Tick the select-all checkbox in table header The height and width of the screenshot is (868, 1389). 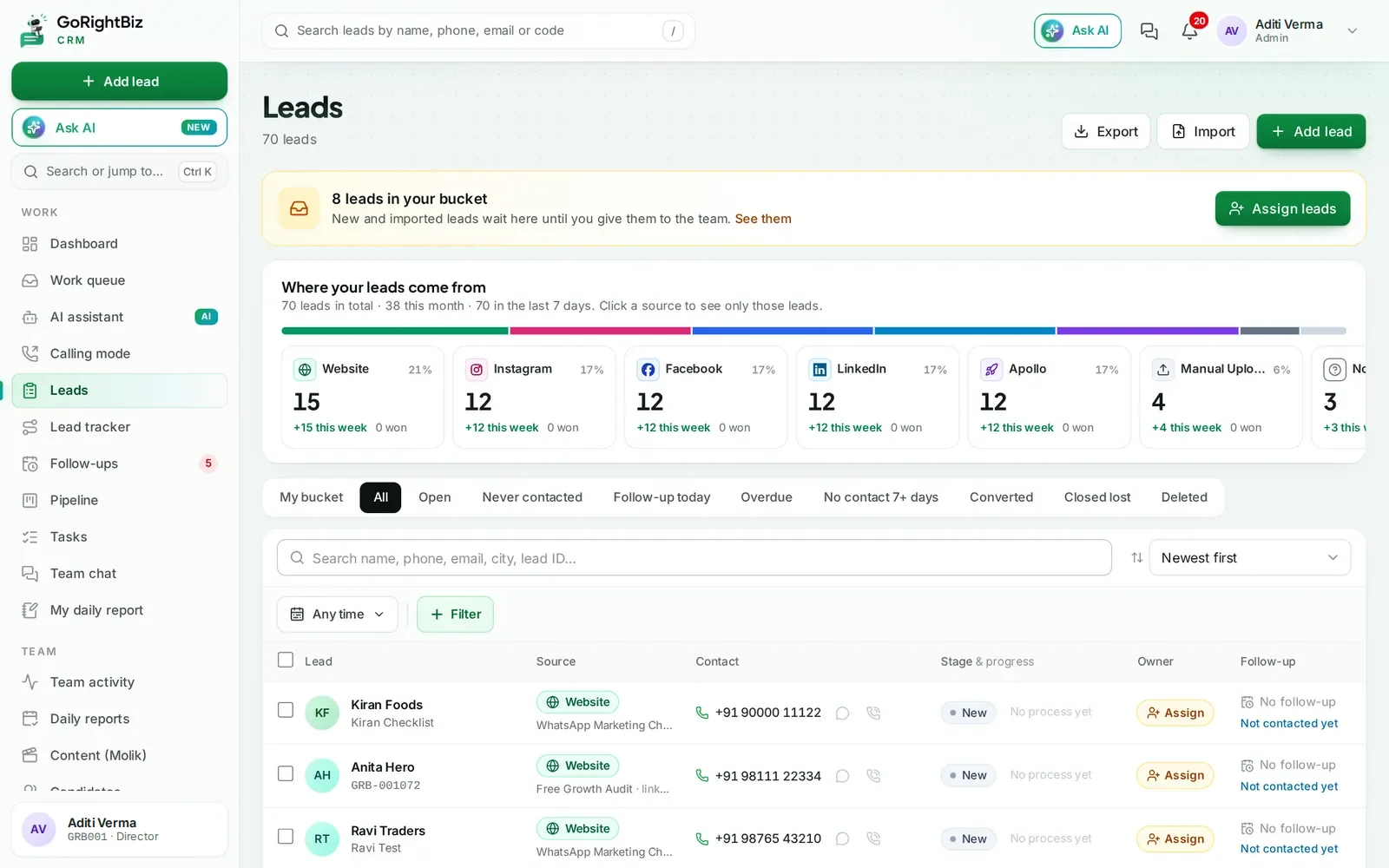pyautogui.click(x=286, y=660)
